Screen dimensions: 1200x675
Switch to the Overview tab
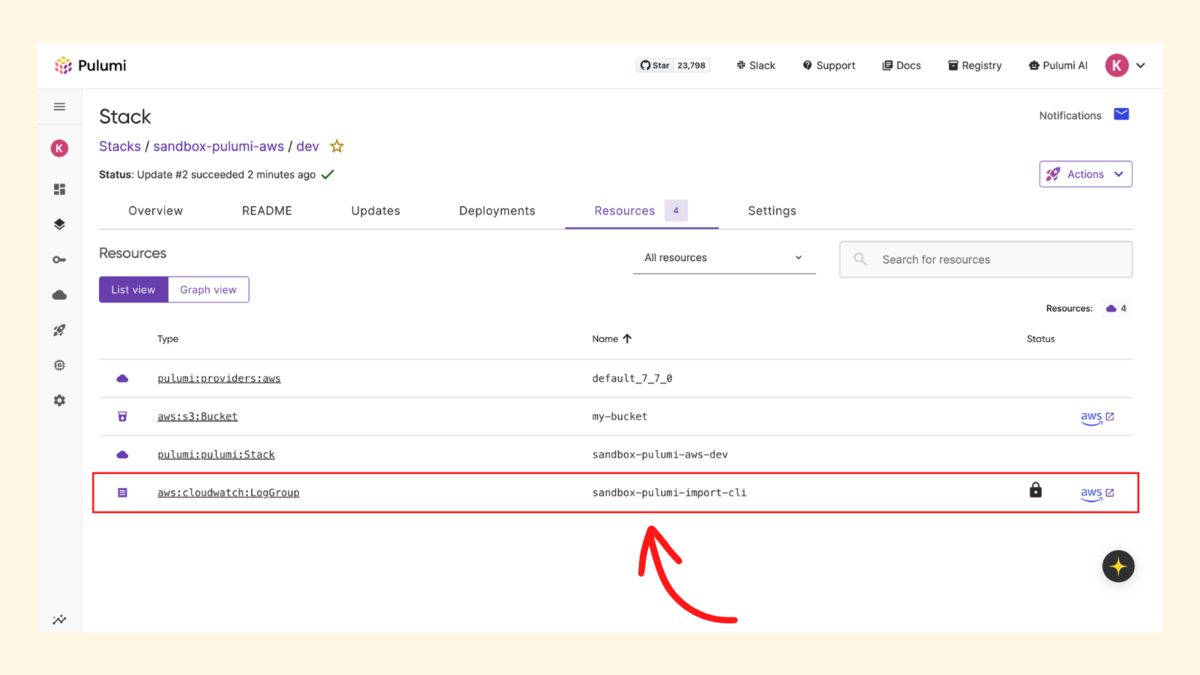point(156,211)
